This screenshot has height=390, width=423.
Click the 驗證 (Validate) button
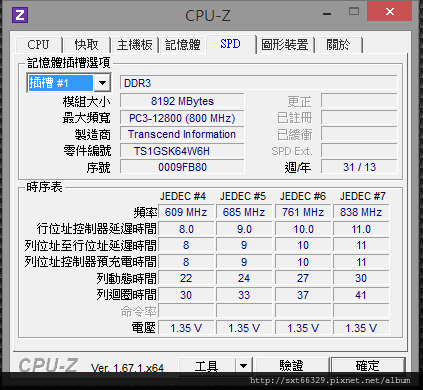(292, 366)
